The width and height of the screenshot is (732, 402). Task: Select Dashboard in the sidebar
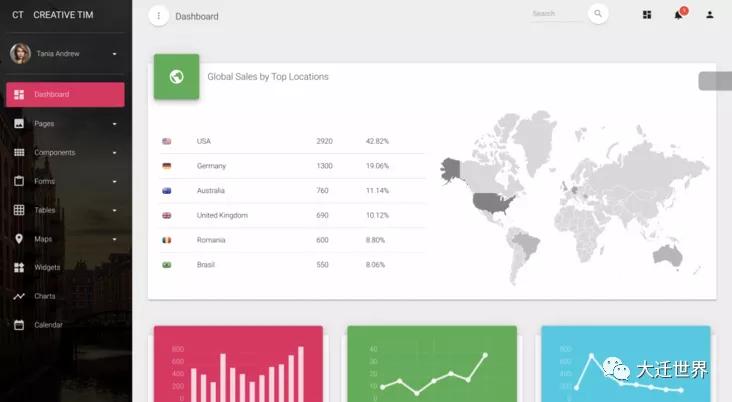[65, 95]
